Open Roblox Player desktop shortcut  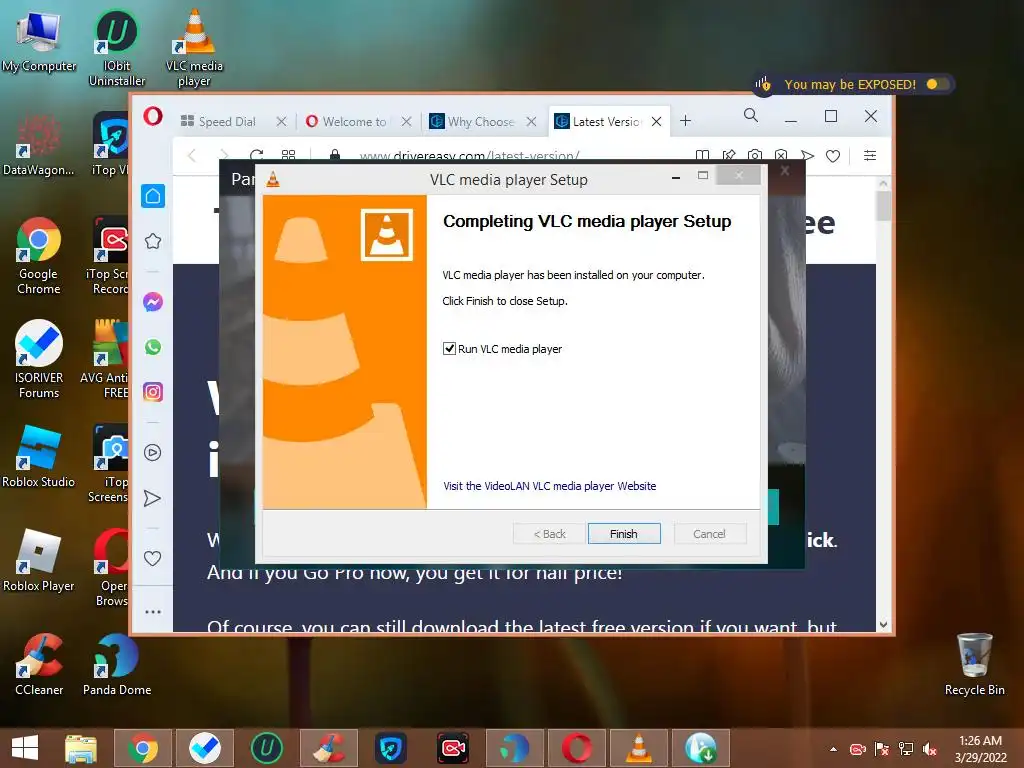[39, 560]
